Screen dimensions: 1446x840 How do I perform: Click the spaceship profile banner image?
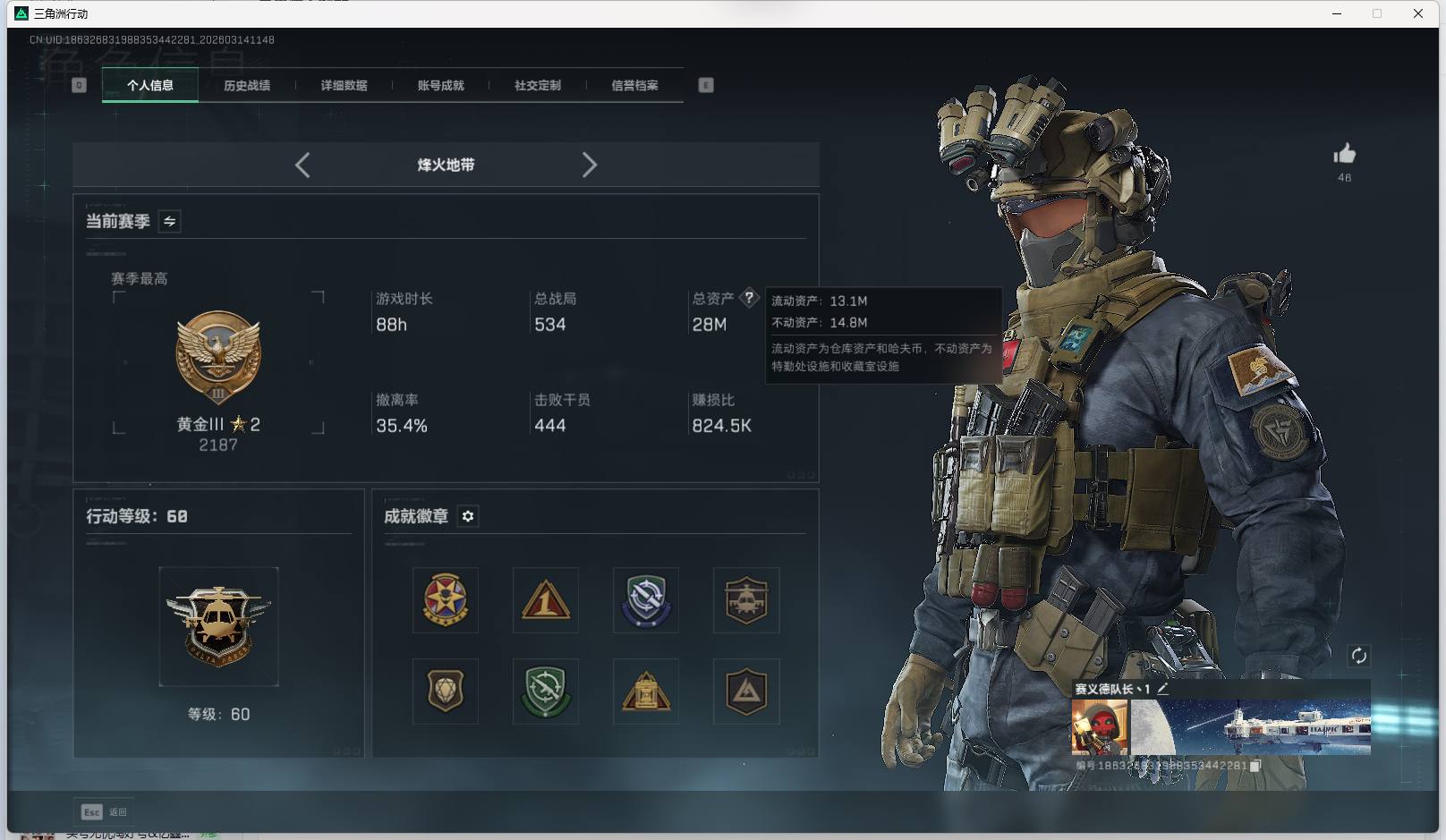click(1250, 726)
